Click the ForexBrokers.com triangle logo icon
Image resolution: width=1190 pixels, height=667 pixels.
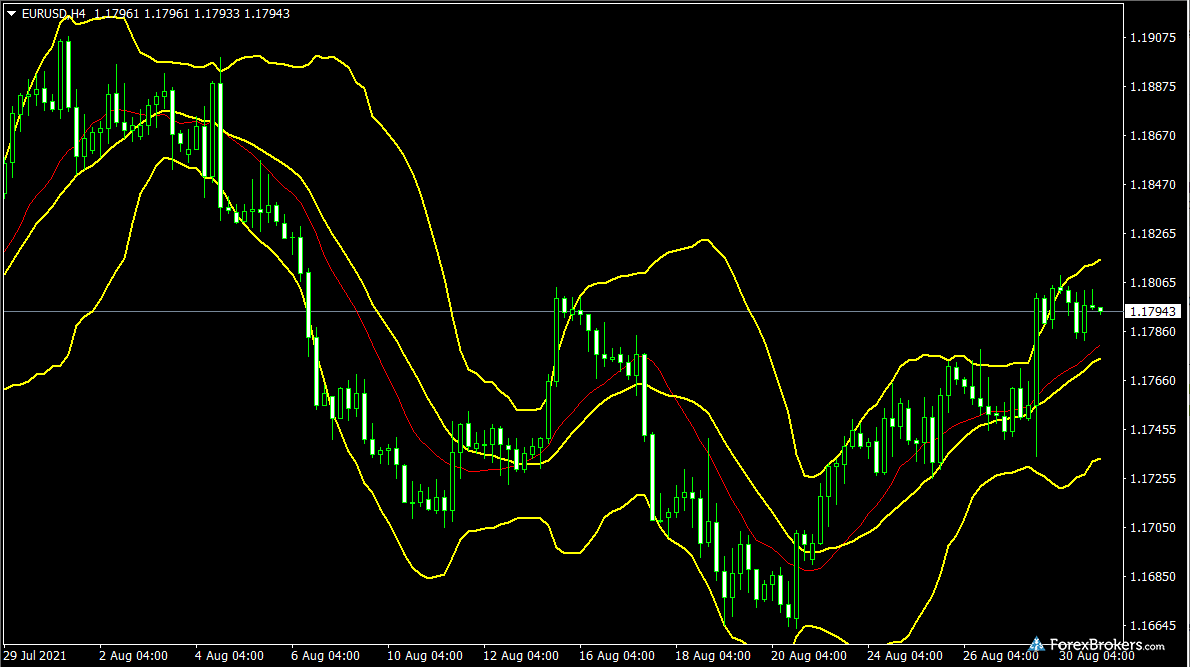1037,645
